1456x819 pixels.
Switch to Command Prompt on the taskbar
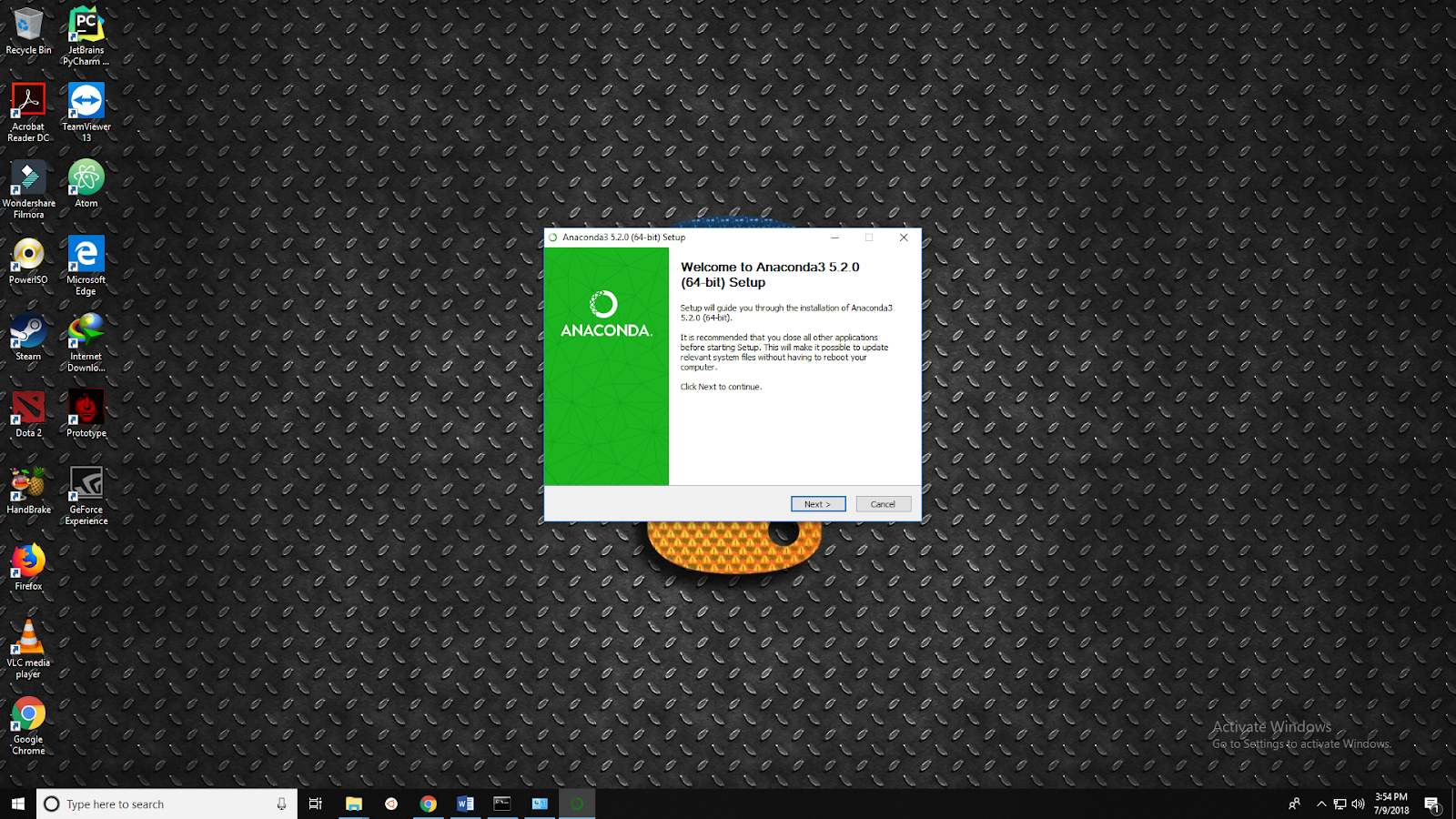[502, 804]
